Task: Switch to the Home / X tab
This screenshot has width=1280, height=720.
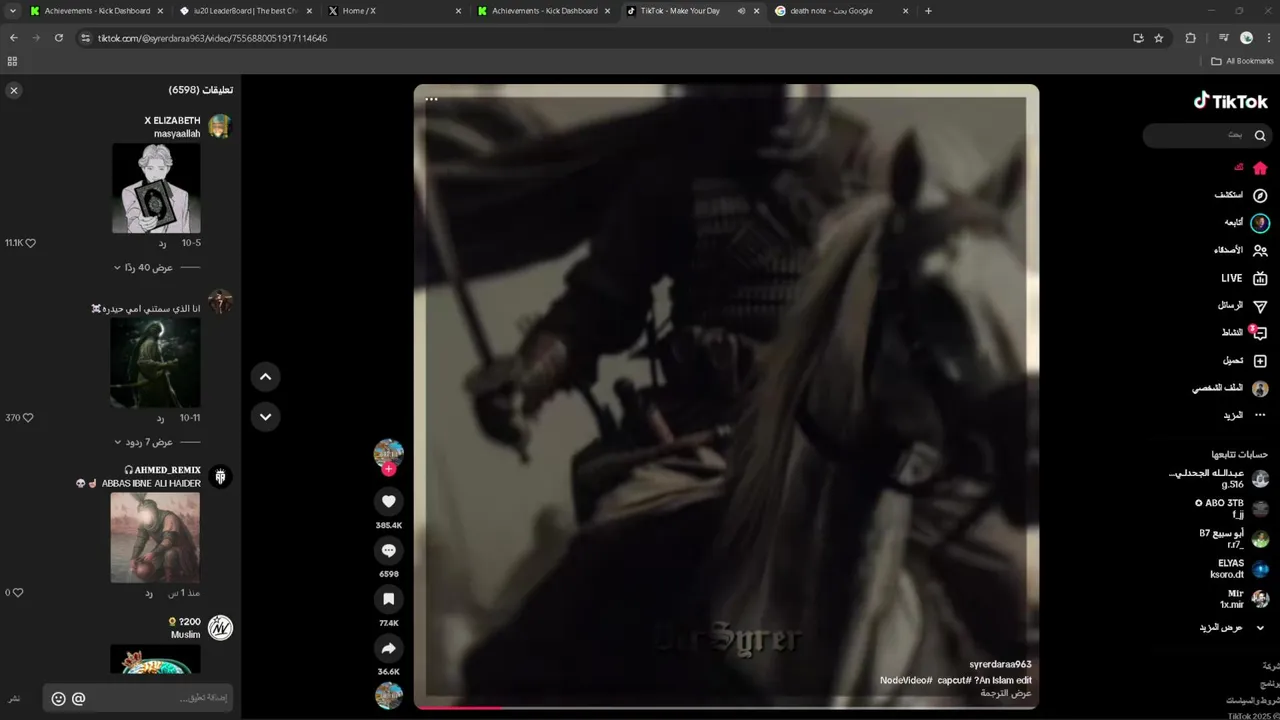Action: 397,11
